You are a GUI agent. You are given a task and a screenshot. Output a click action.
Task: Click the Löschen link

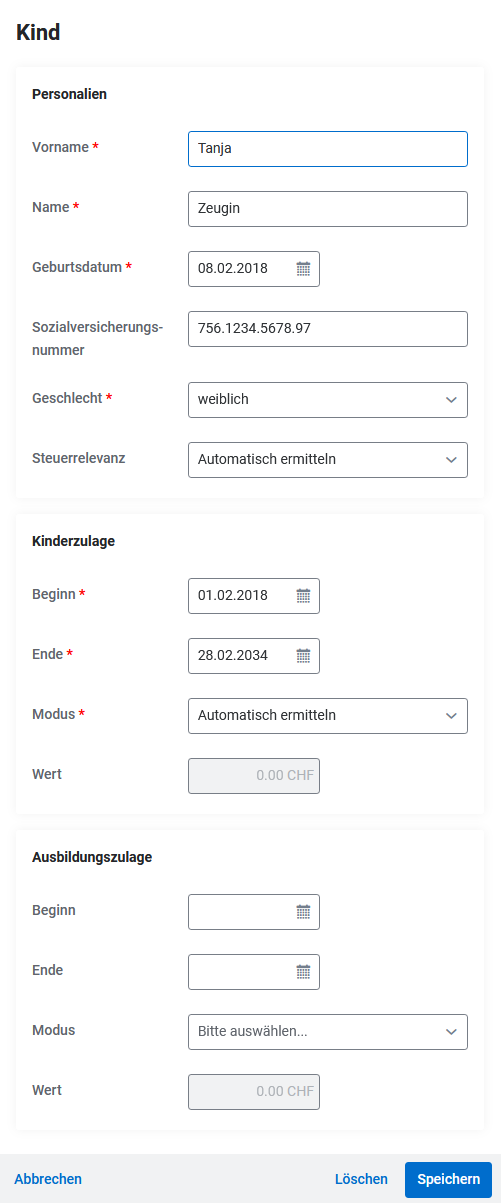coord(361,1179)
